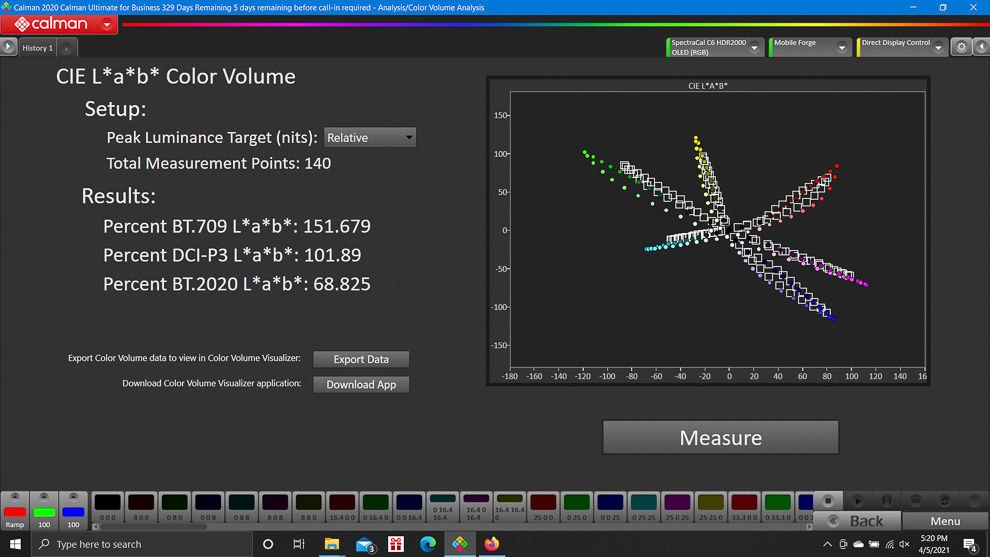The image size is (990, 557).
Task: Click the Download App button
Action: tap(361, 385)
